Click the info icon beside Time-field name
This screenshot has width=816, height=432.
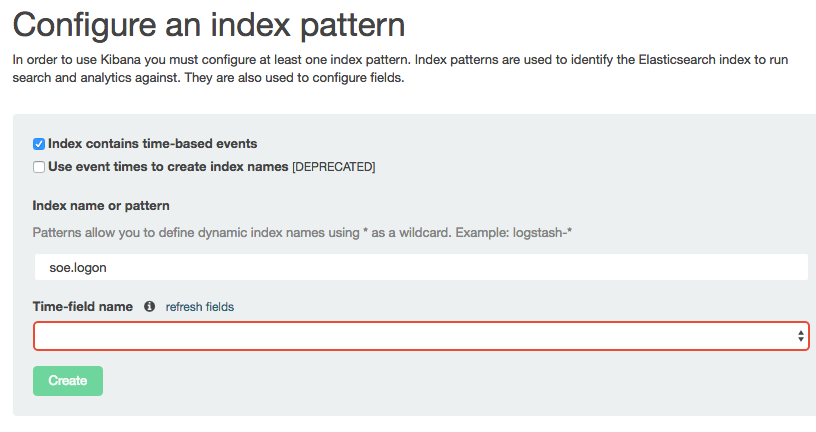coord(149,307)
